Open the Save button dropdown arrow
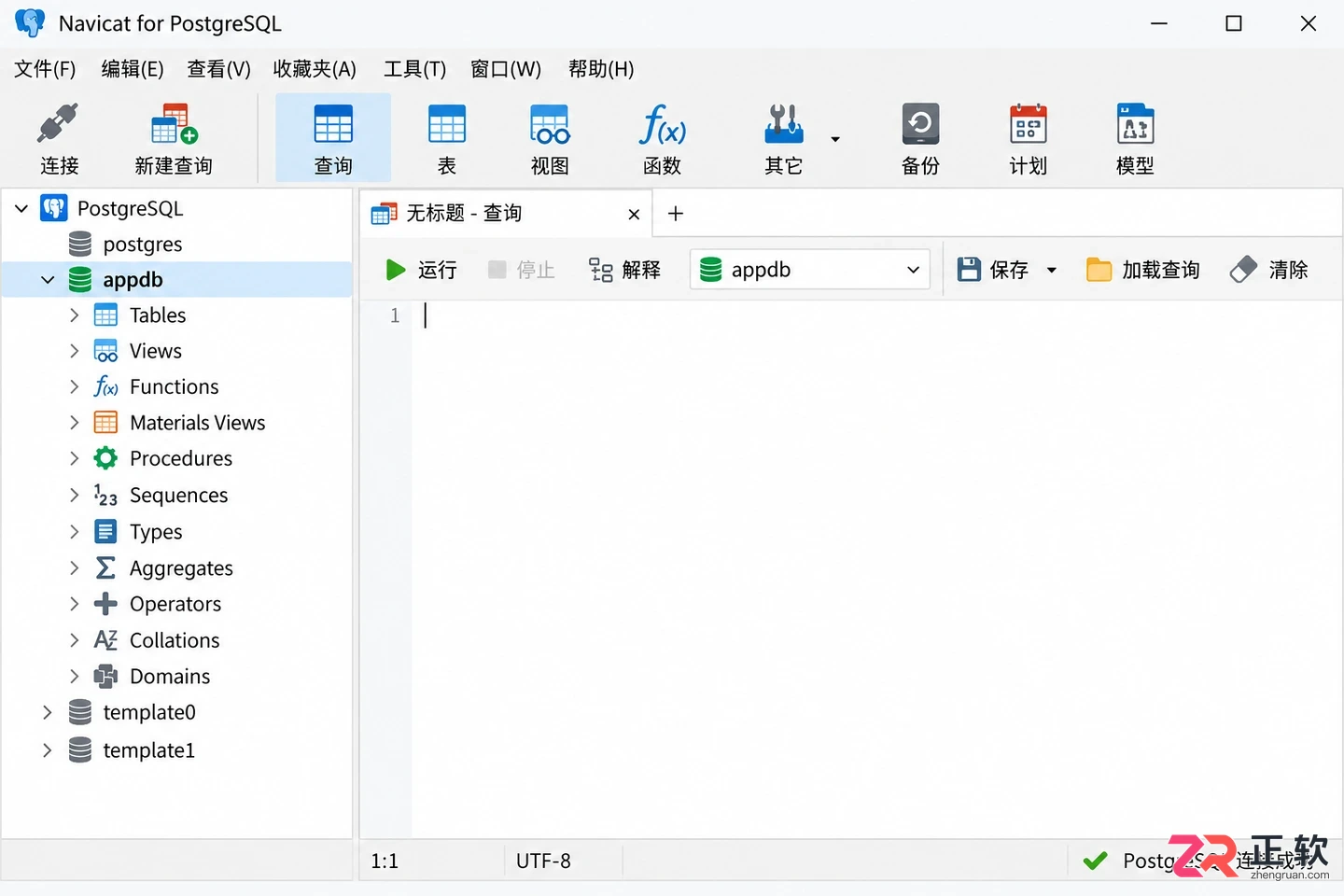The image size is (1344, 896). (1052, 270)
